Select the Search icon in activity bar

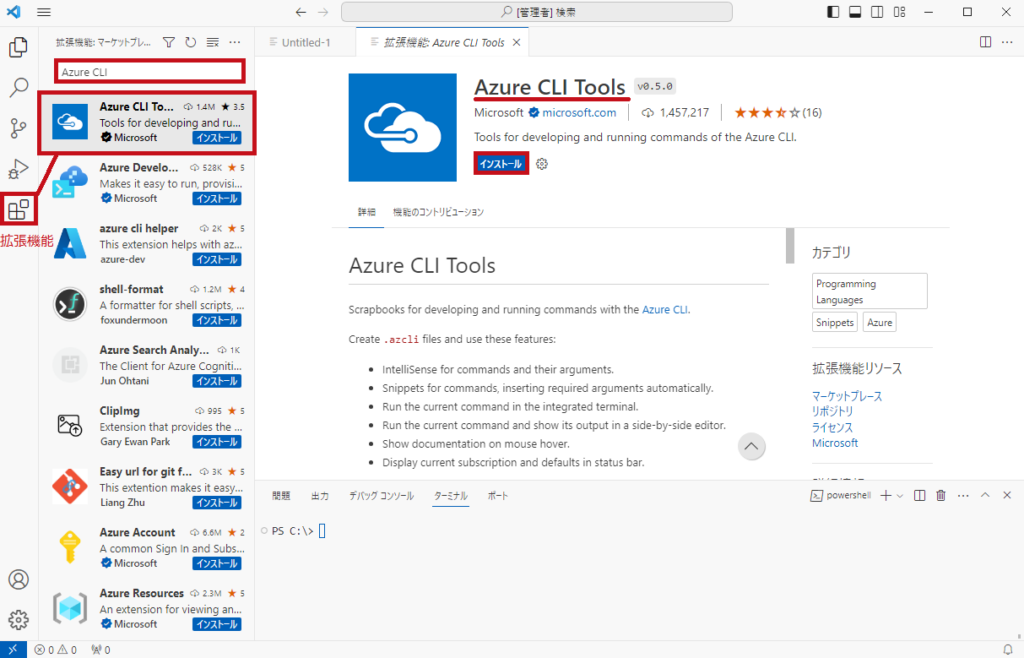(17, 85)
